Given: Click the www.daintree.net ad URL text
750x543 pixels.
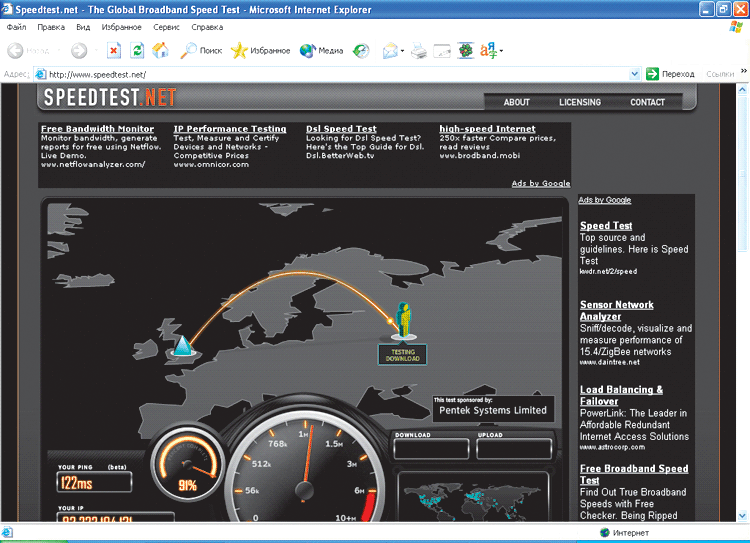Looking at the screenshot, I should tap(609, 362).
